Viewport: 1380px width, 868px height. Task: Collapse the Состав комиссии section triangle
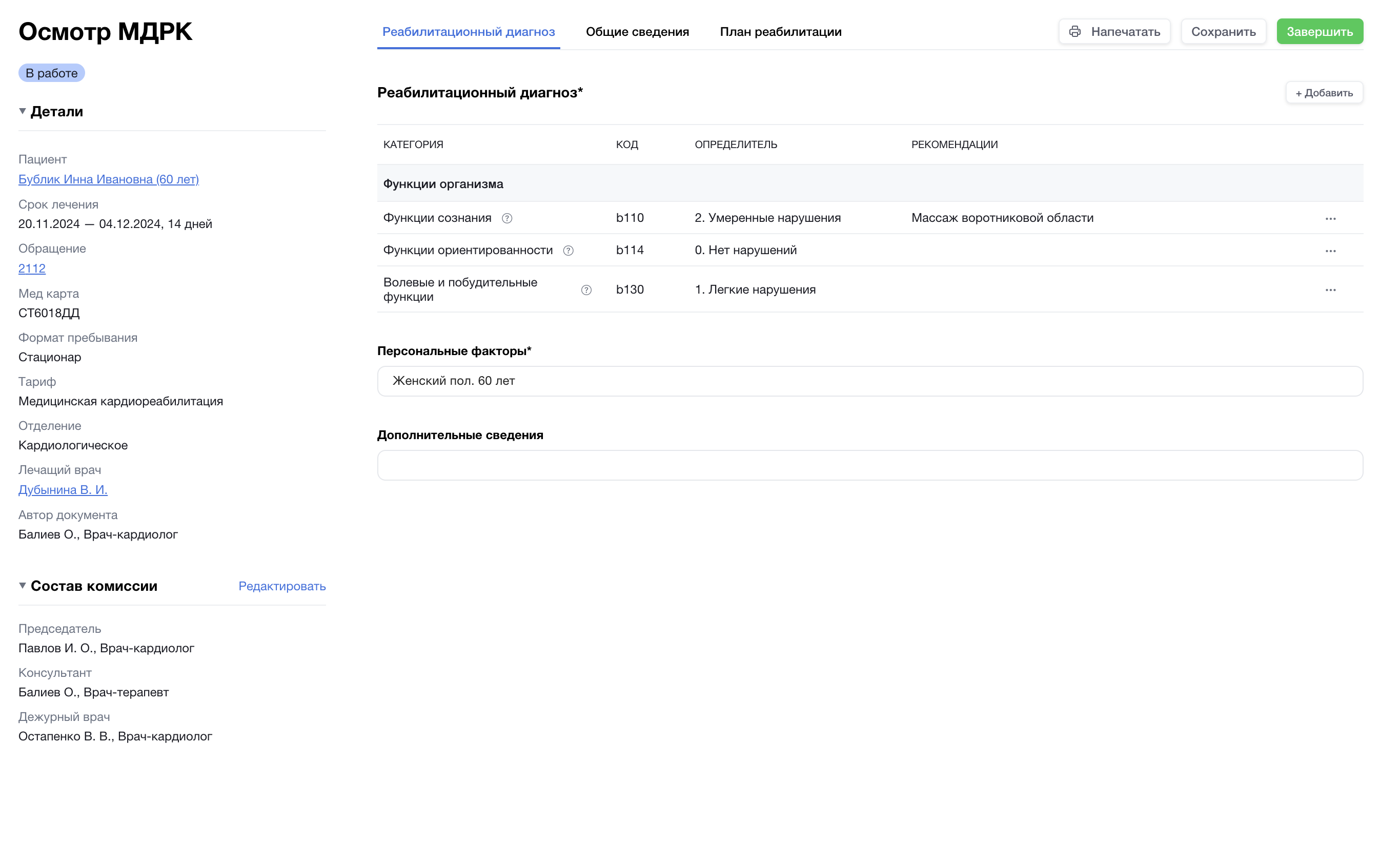tap(23, 586)
